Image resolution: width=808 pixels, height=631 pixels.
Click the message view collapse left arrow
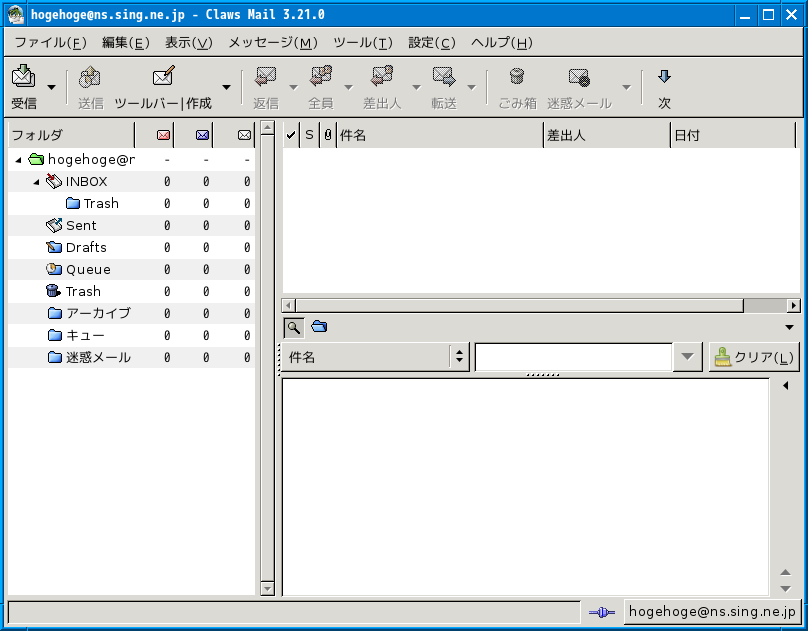(x=786, y=385)
